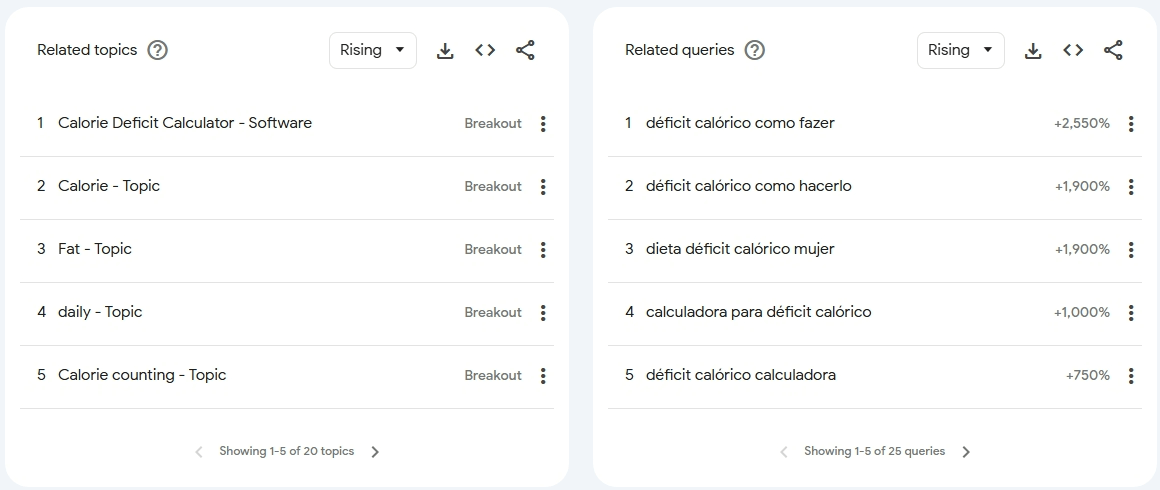Download the Related queries data
Image resolution: width=1160 pixels, height=490 pixels.
1033,51
